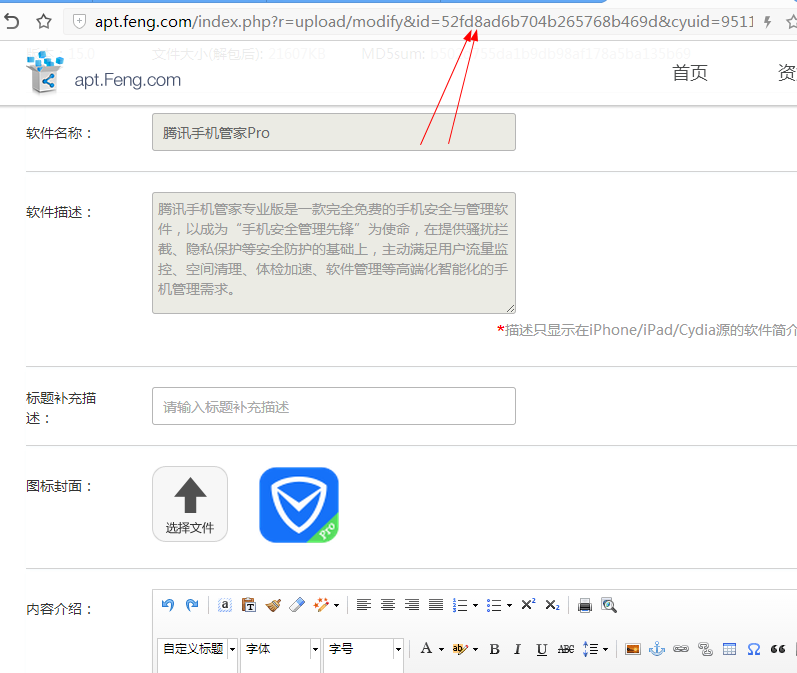Click the line spacing icon

click(x=590, y=649)
